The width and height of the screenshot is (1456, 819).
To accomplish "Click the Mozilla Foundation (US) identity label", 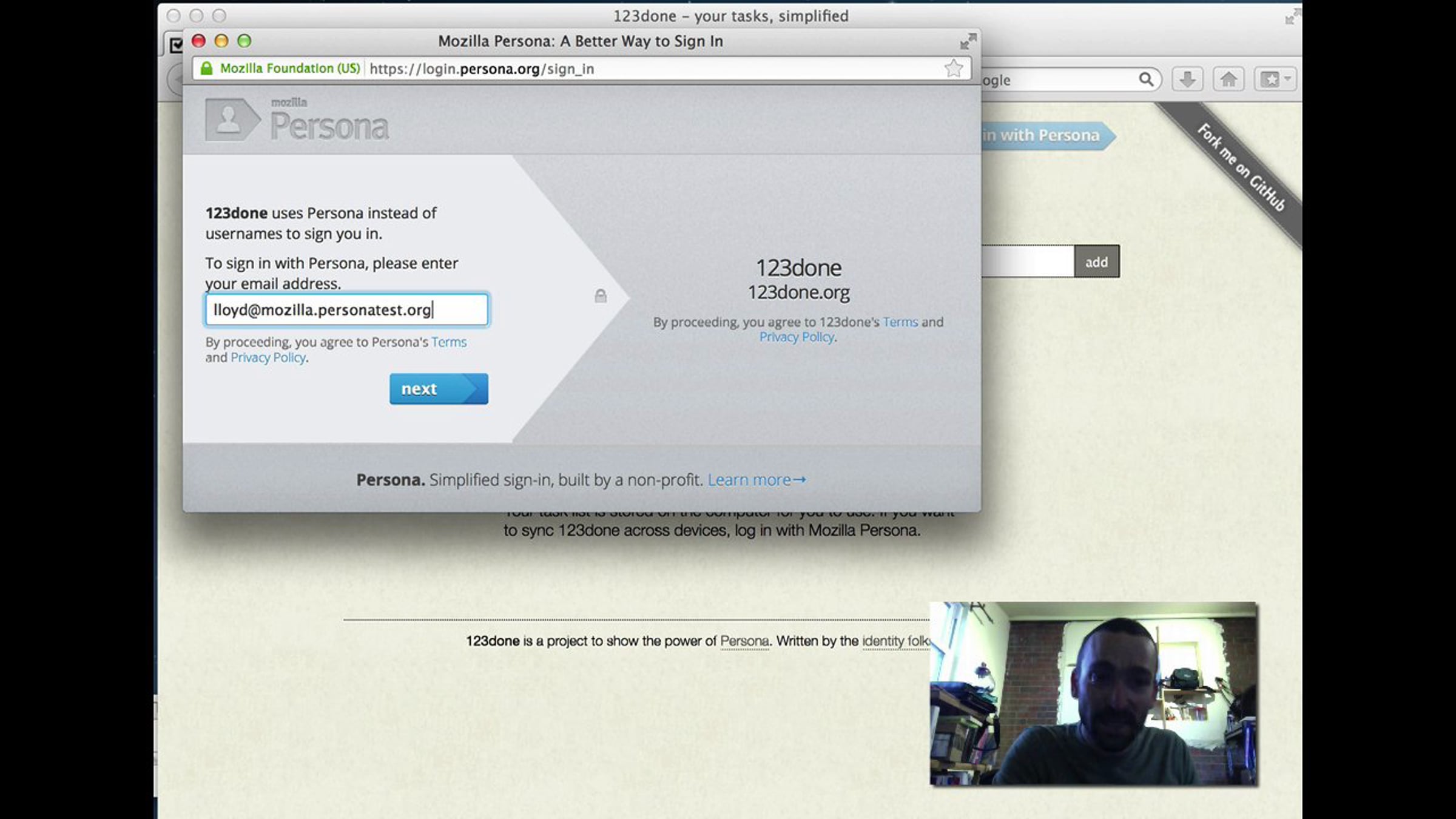I will pyautogui.click(x=290, y=69).
